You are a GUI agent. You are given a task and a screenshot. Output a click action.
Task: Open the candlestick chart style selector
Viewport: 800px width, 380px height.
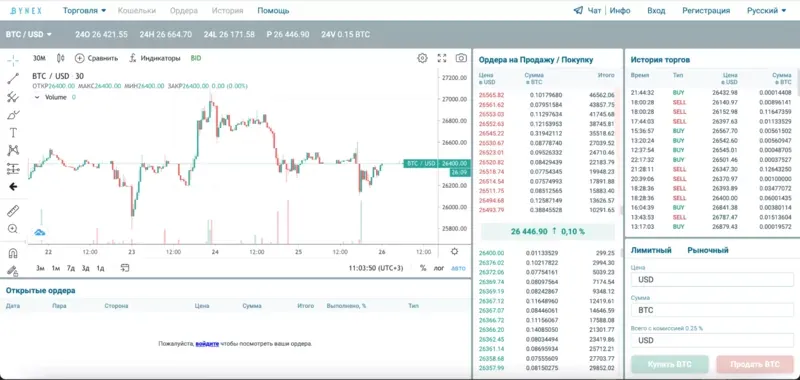(x=61, y=58)
